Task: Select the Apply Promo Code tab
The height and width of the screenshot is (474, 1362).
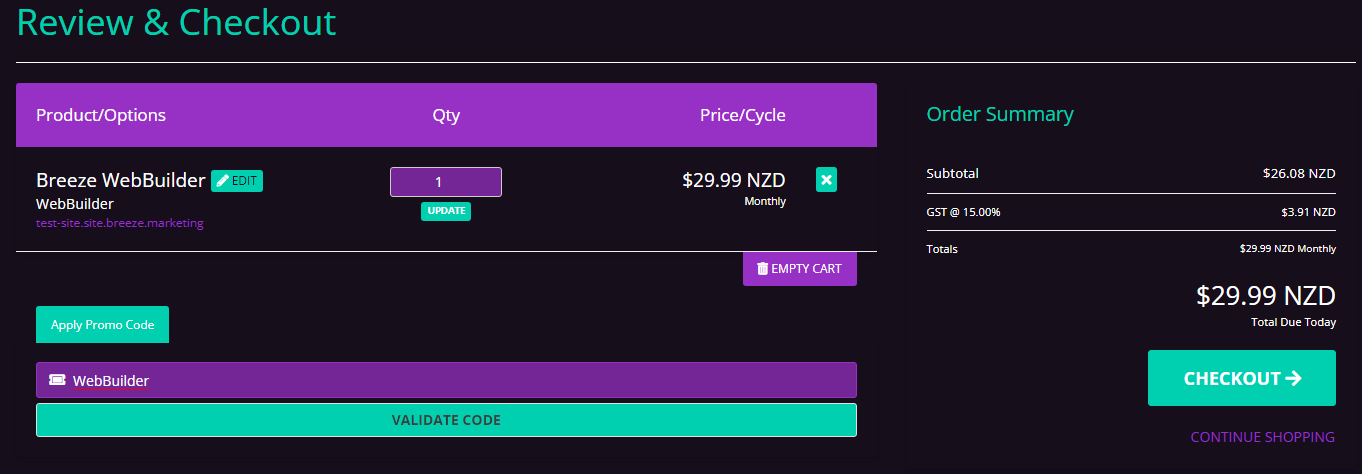Action: [102, 325]
